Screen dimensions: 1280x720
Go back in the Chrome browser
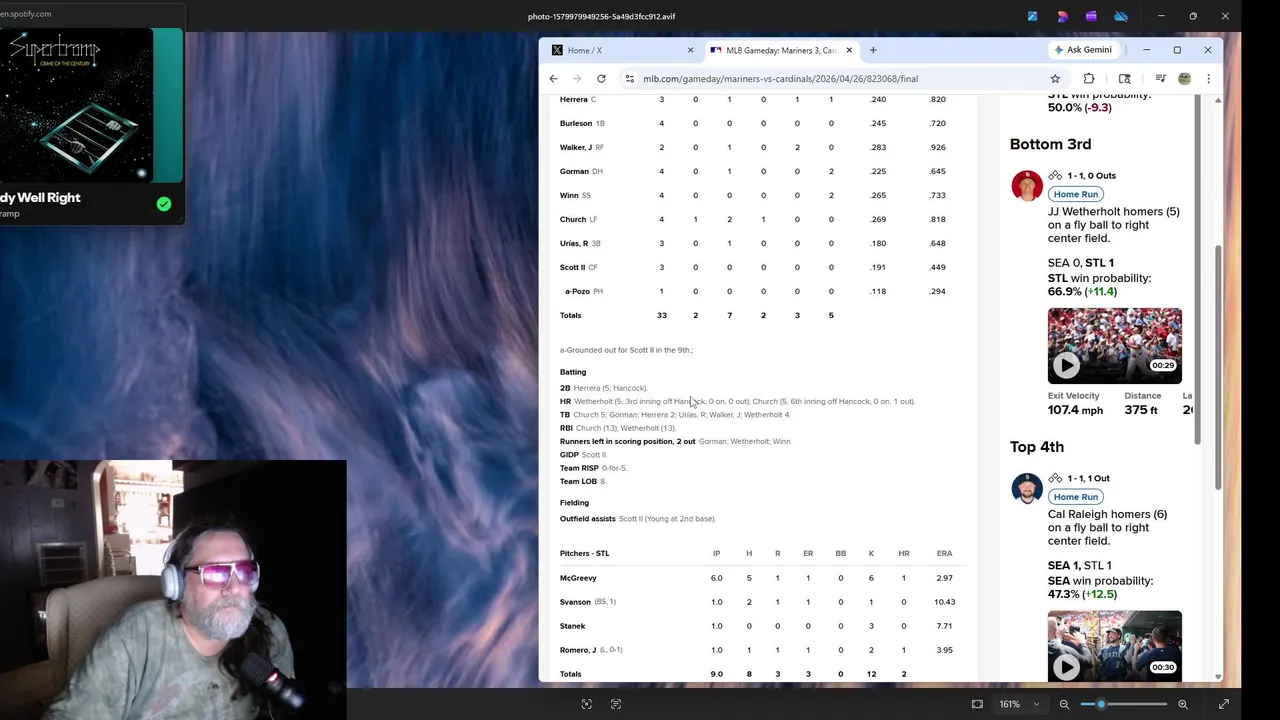[553, 78]
